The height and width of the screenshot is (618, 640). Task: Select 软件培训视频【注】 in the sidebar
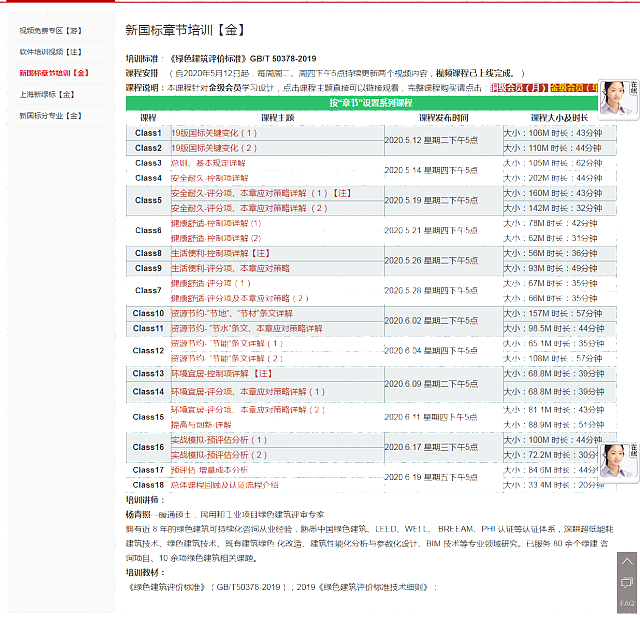pyautogui.click(x=50, y=51)
